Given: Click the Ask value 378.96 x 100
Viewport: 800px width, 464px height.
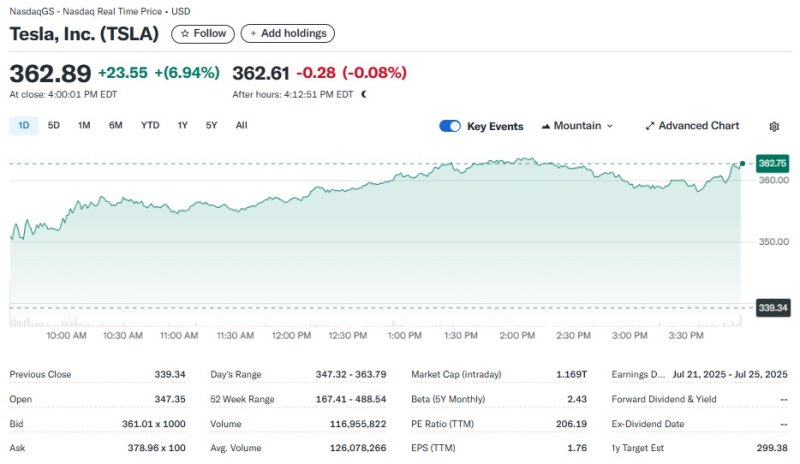Looking at the screenshot, I should pos(157,448).
